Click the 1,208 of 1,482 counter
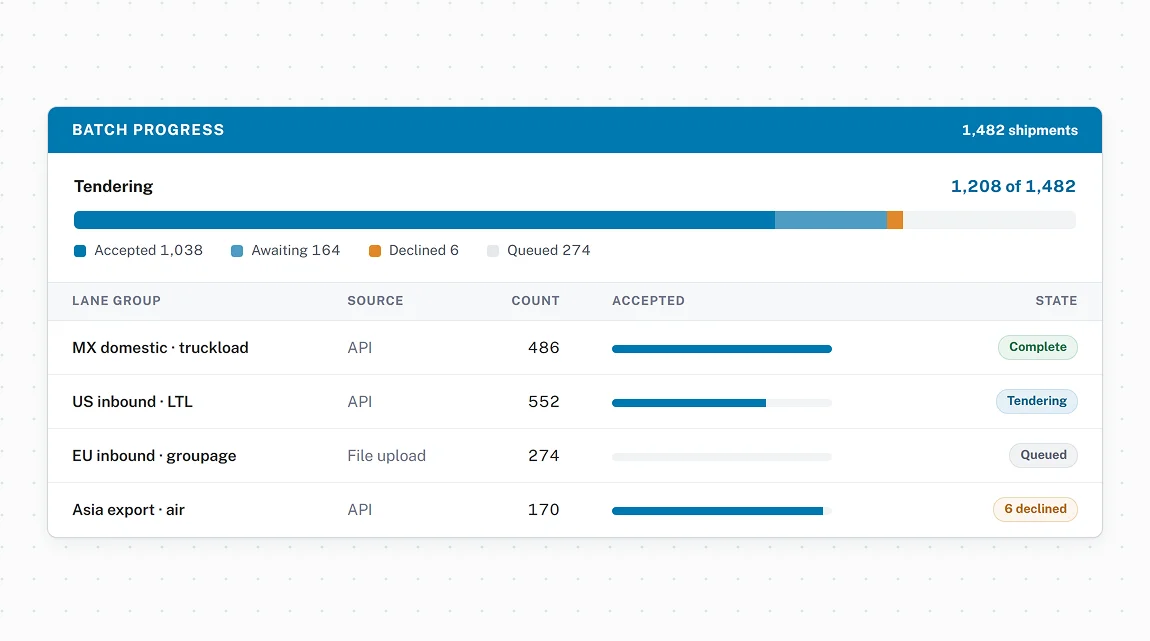The height and width of the screenshot is (641, 1150). pyautogui.click(x=1013, y=186)
